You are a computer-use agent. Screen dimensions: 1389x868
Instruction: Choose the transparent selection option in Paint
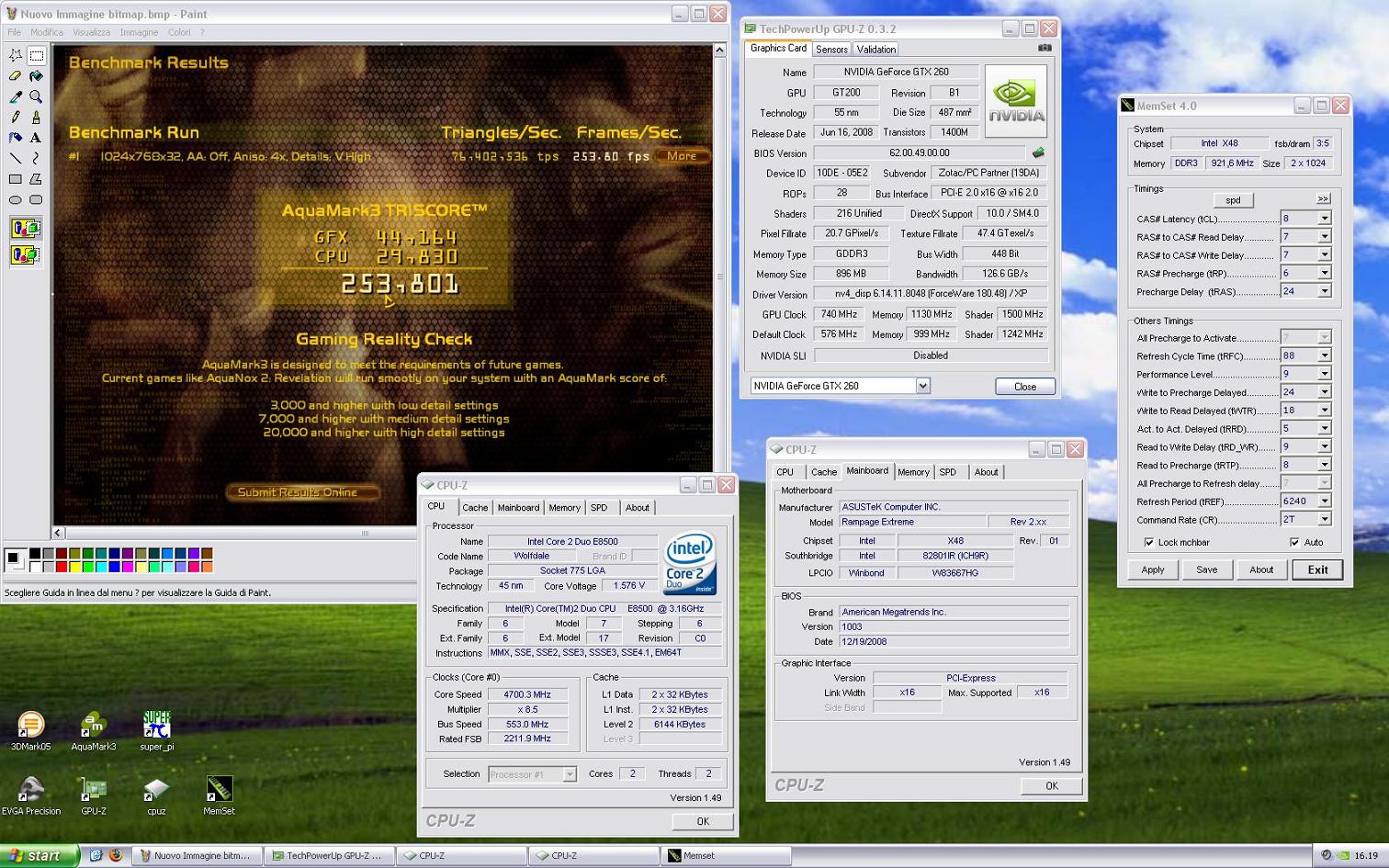pyautogui.click(x=26, y=254)
